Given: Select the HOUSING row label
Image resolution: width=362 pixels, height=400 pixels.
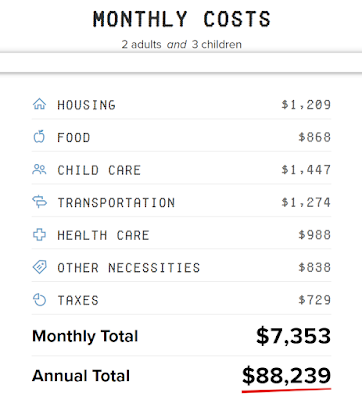Looking at the screenshot, I should coord(86,105).
